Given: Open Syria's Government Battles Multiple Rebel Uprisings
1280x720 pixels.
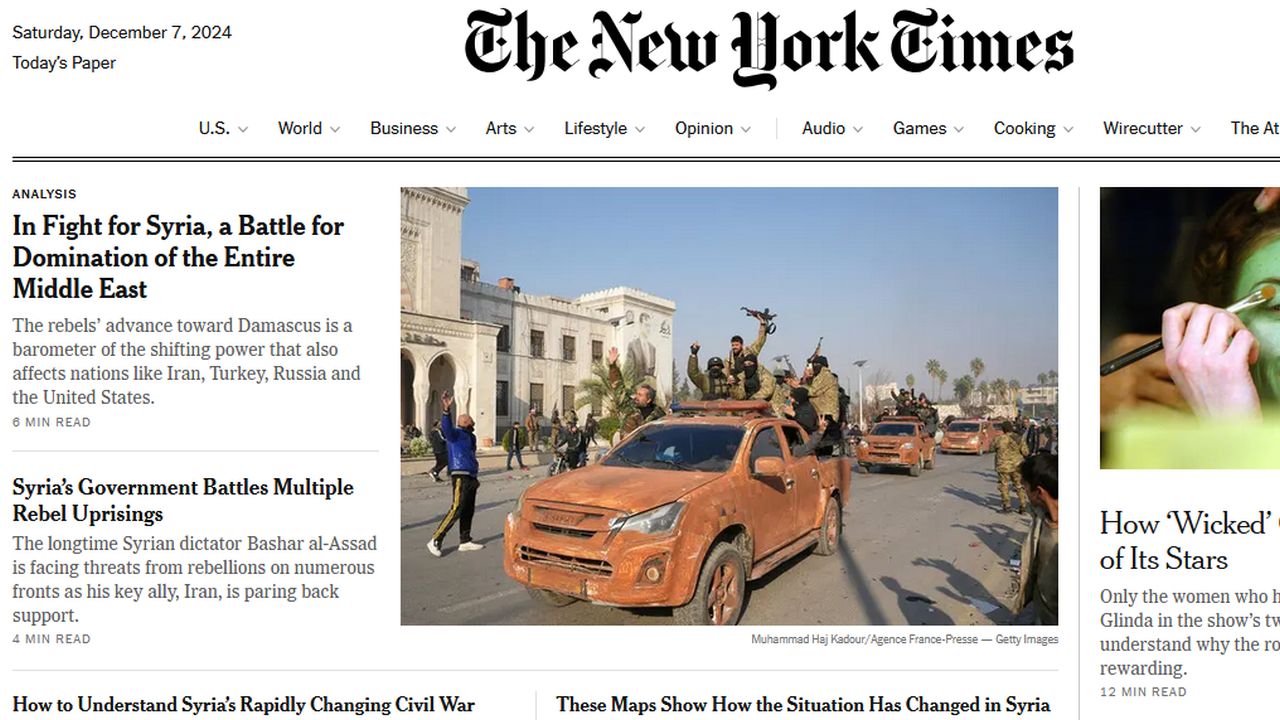Looking at the screenshot, I should [183, 500].
